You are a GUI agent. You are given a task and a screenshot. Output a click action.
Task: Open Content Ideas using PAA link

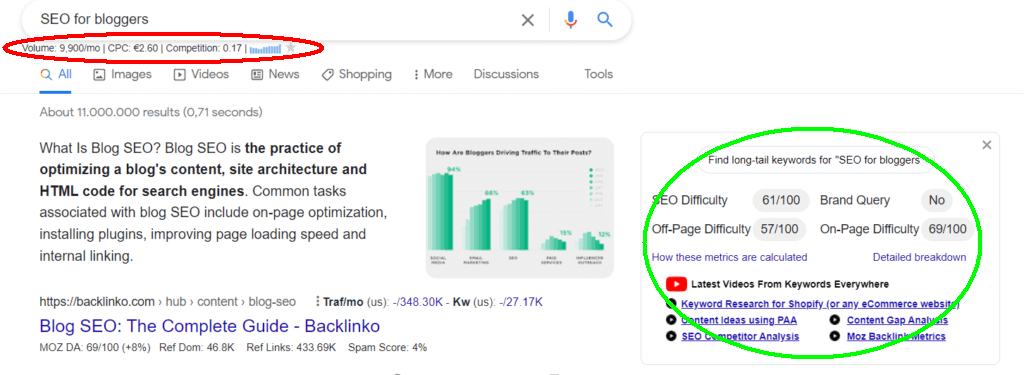(739, 320)
